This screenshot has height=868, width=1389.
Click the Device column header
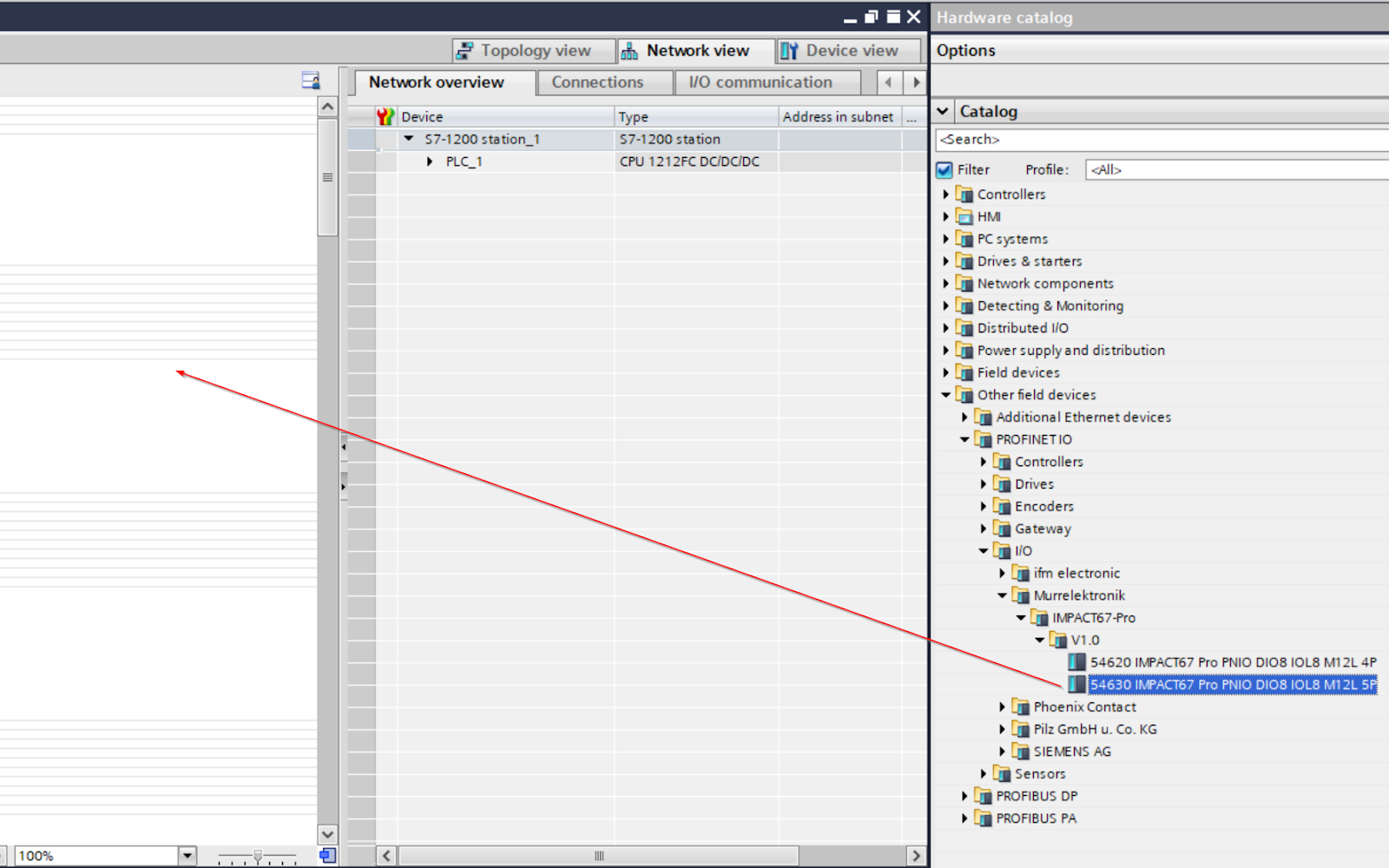click(506, 116)
